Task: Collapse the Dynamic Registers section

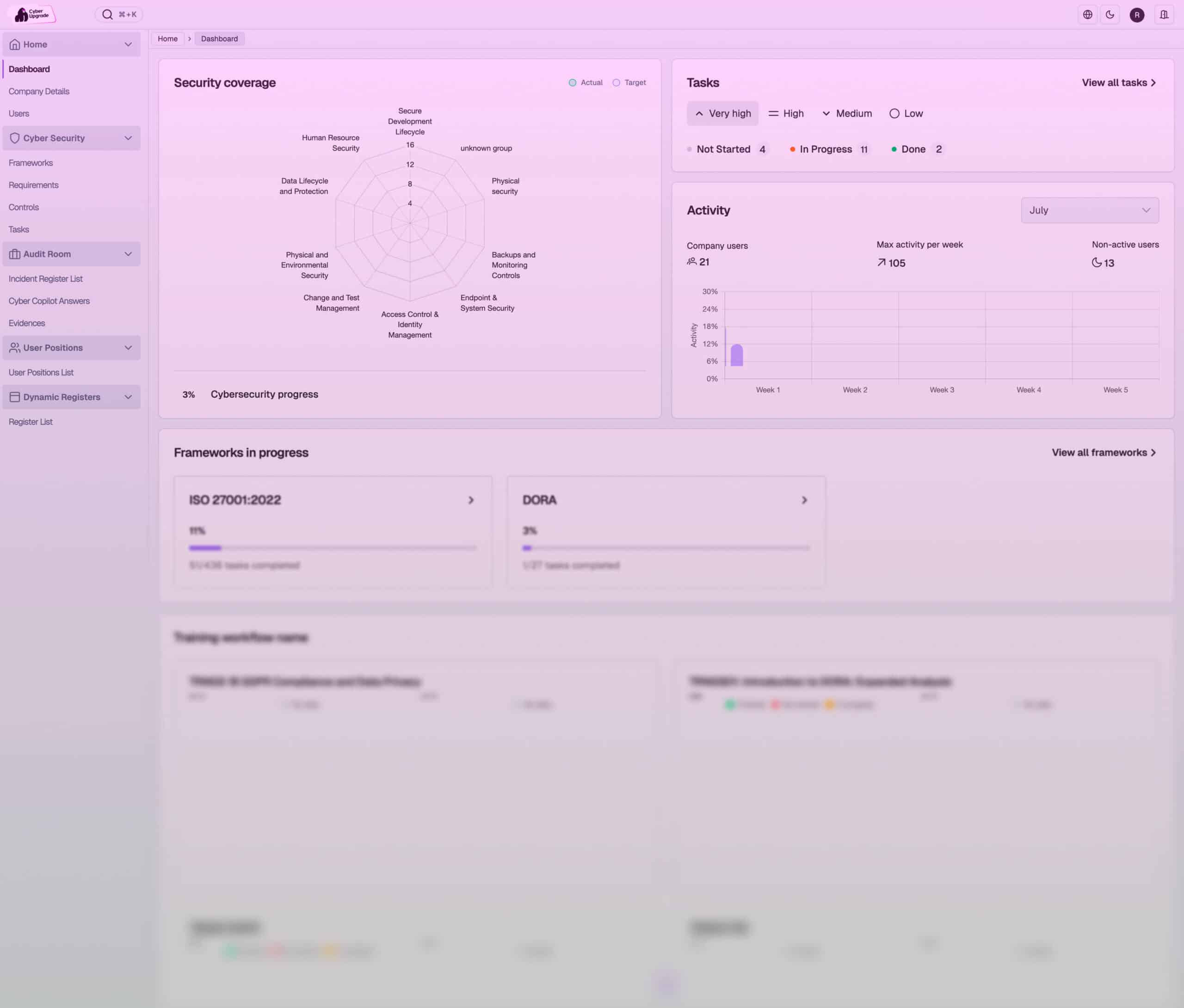Action: (128, 397)
